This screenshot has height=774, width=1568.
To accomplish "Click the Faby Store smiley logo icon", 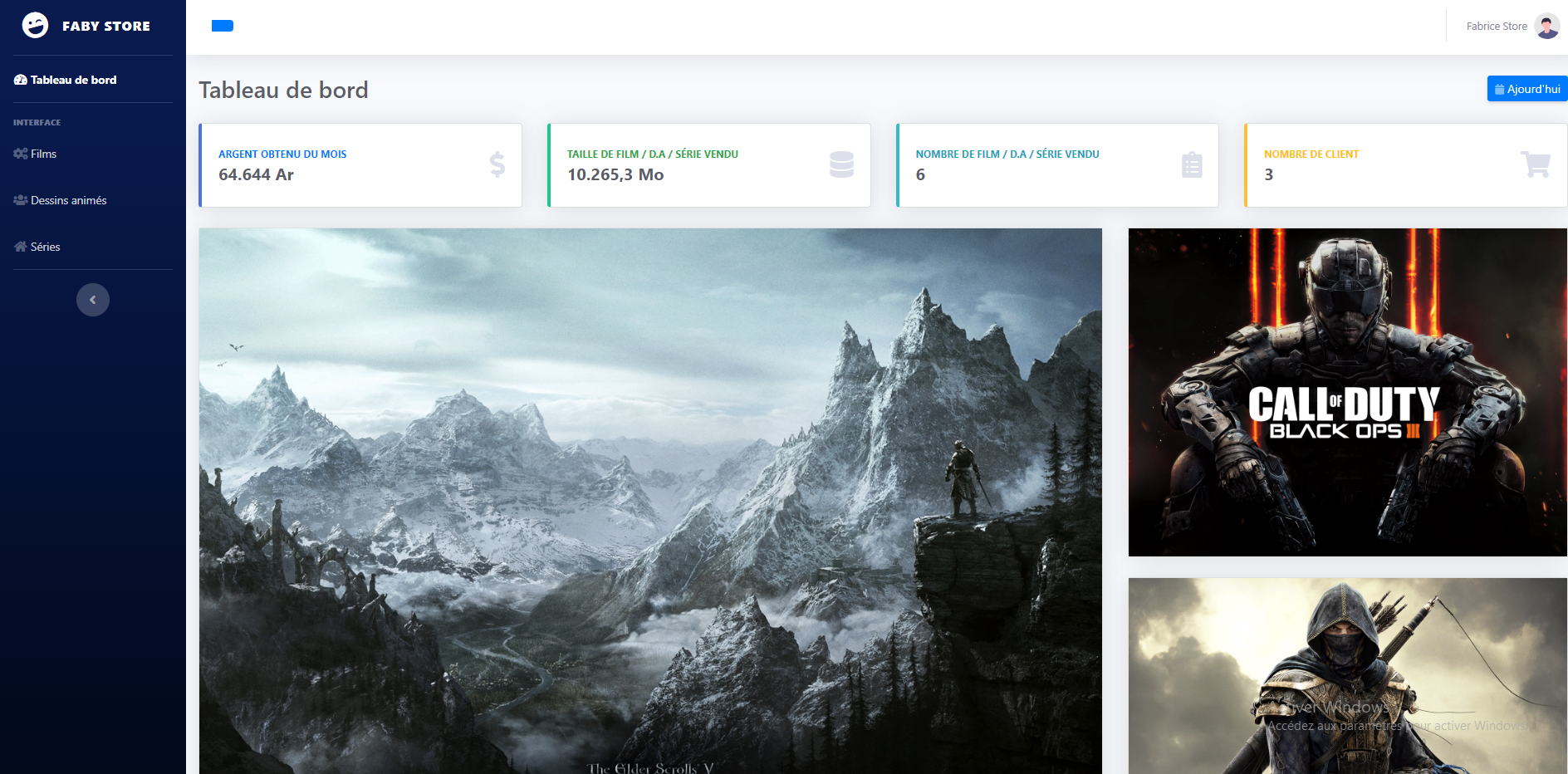I will coord(35,26).
